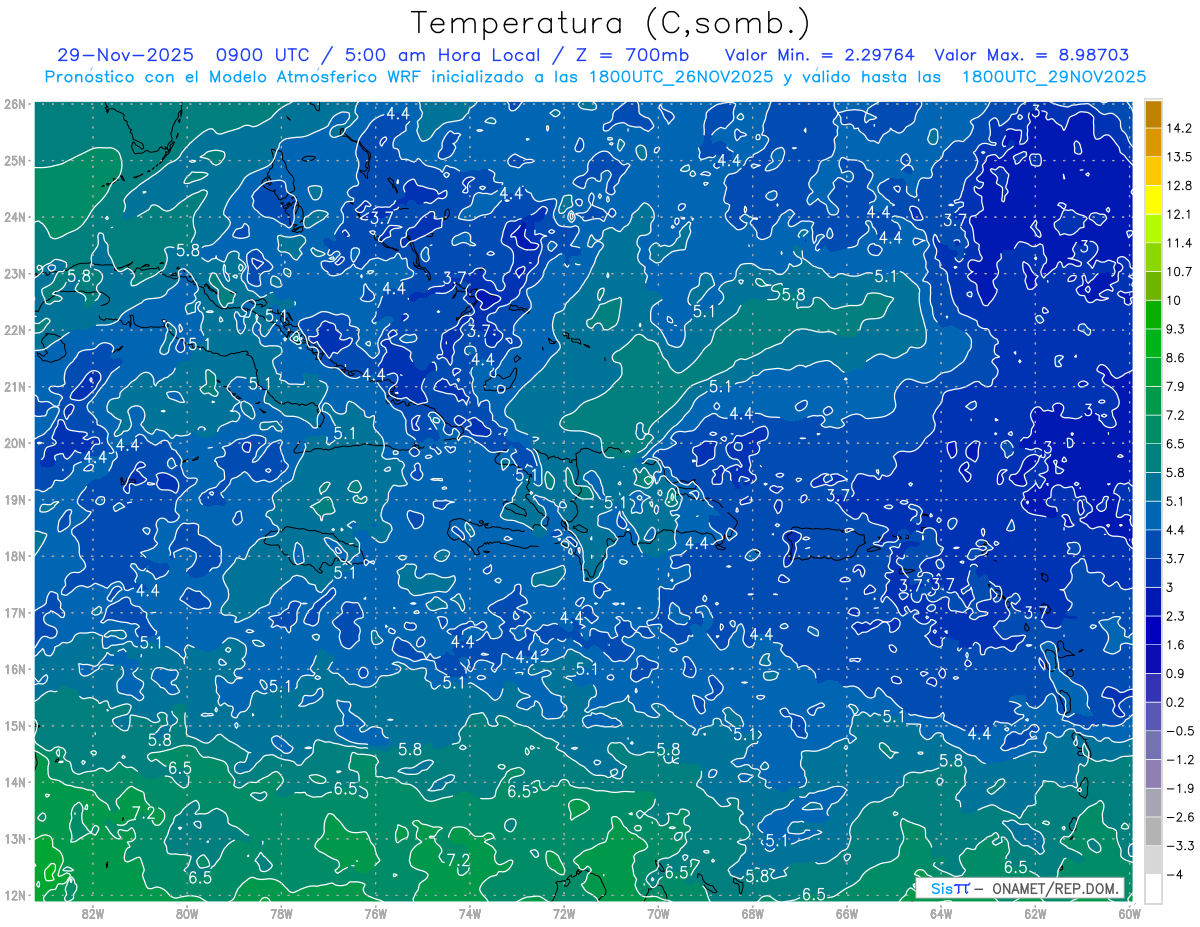Image resolution: width=1200 pixels, height=927 pixels.
Task: Click the lime swatch between 11.4 and 10.7
Action: tap(1153, 257)
